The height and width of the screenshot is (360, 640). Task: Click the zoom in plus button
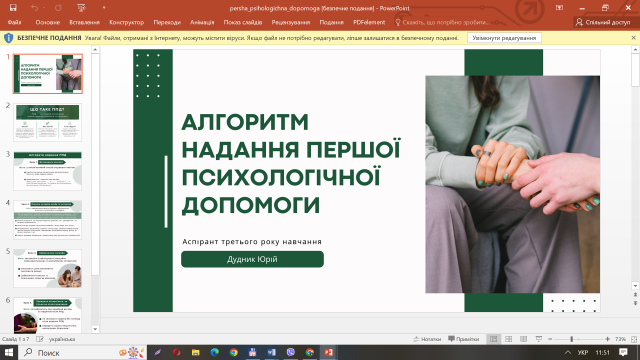607,339
